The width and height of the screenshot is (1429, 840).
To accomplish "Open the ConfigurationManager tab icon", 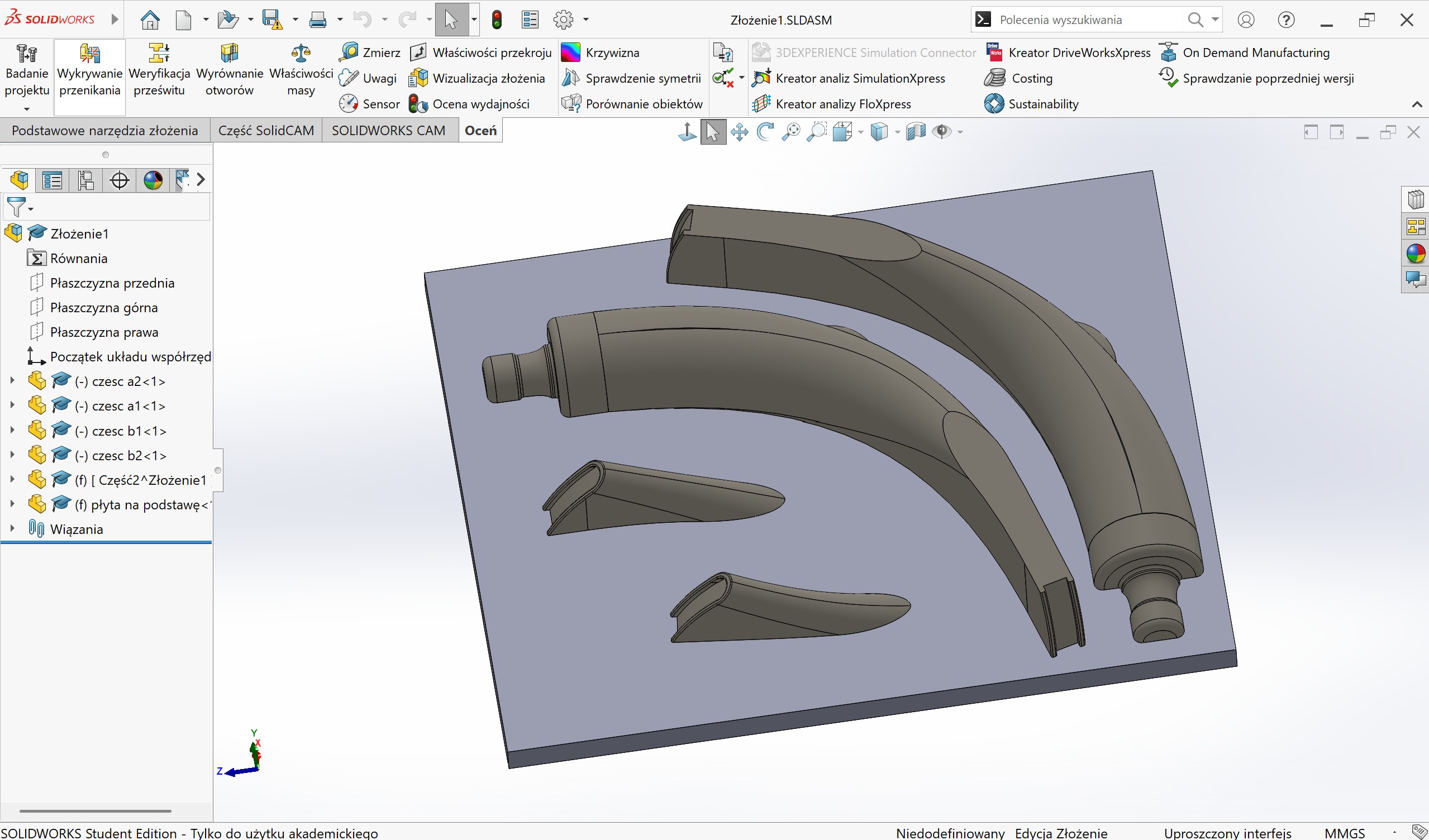I will (85, 181).
